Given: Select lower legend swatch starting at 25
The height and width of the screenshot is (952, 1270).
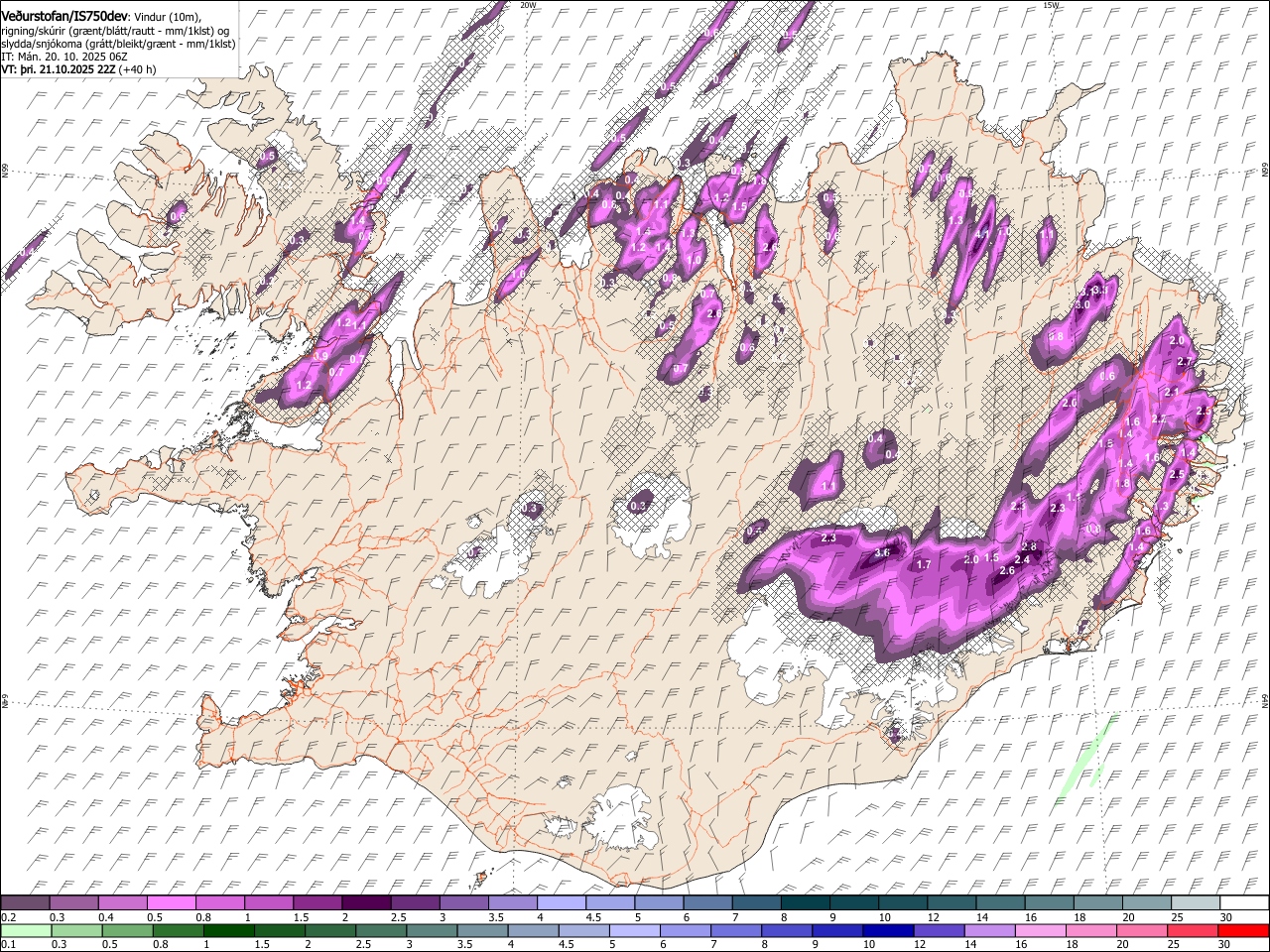Looking at the screenshot, I should point(1191,930).
